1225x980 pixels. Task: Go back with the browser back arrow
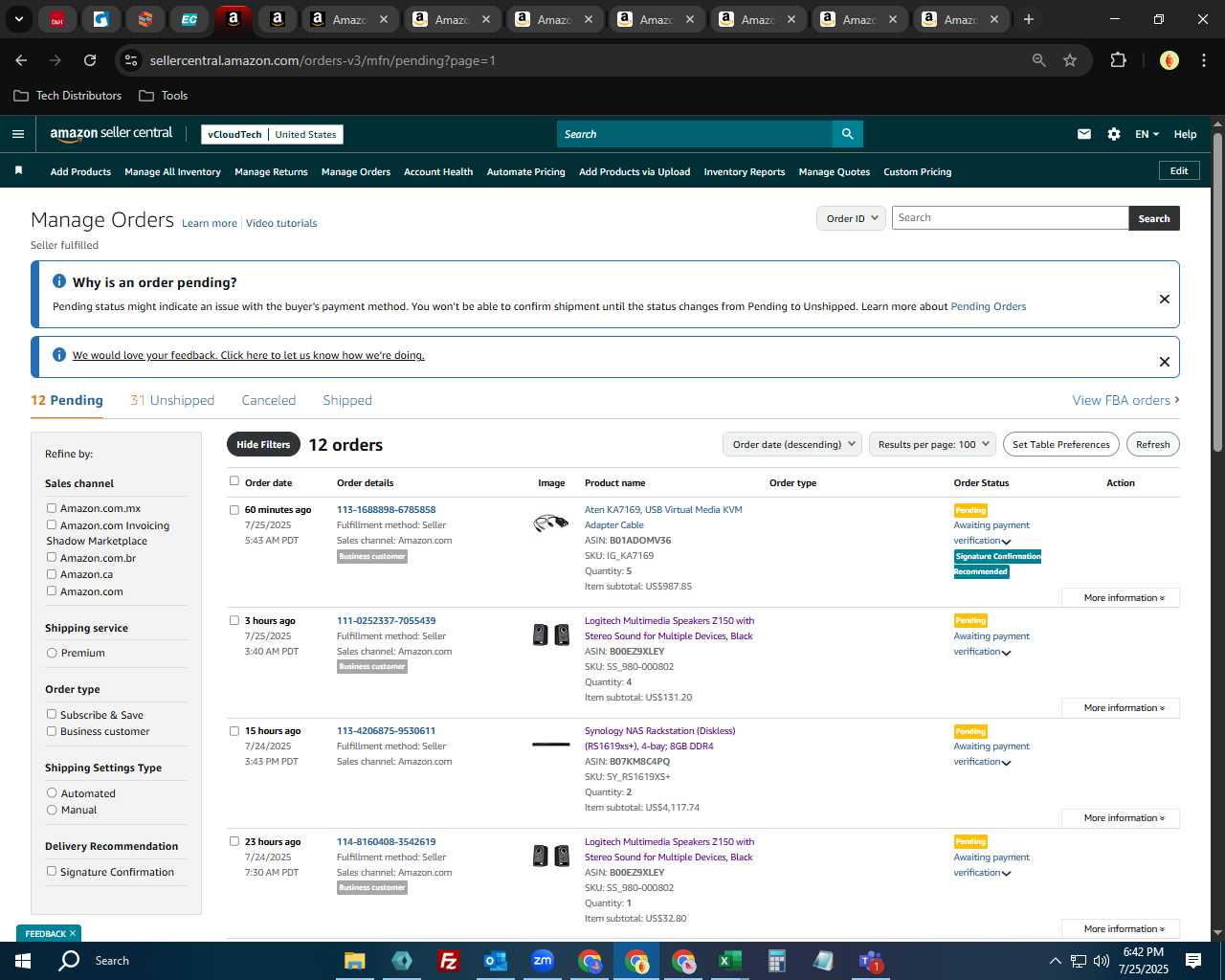(21, 60)
